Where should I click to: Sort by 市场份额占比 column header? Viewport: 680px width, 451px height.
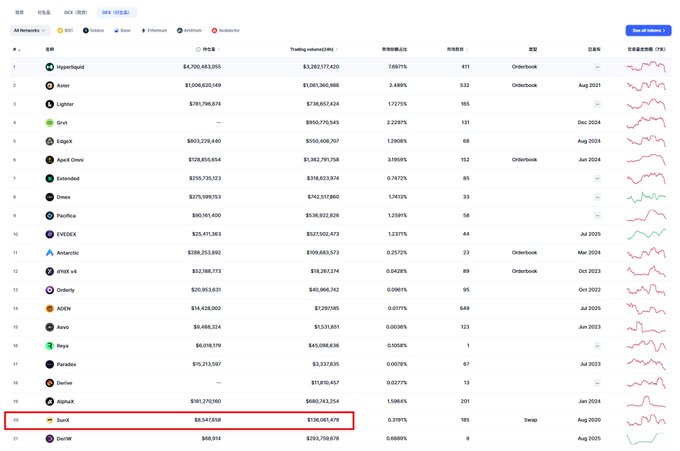pos(394,49)
